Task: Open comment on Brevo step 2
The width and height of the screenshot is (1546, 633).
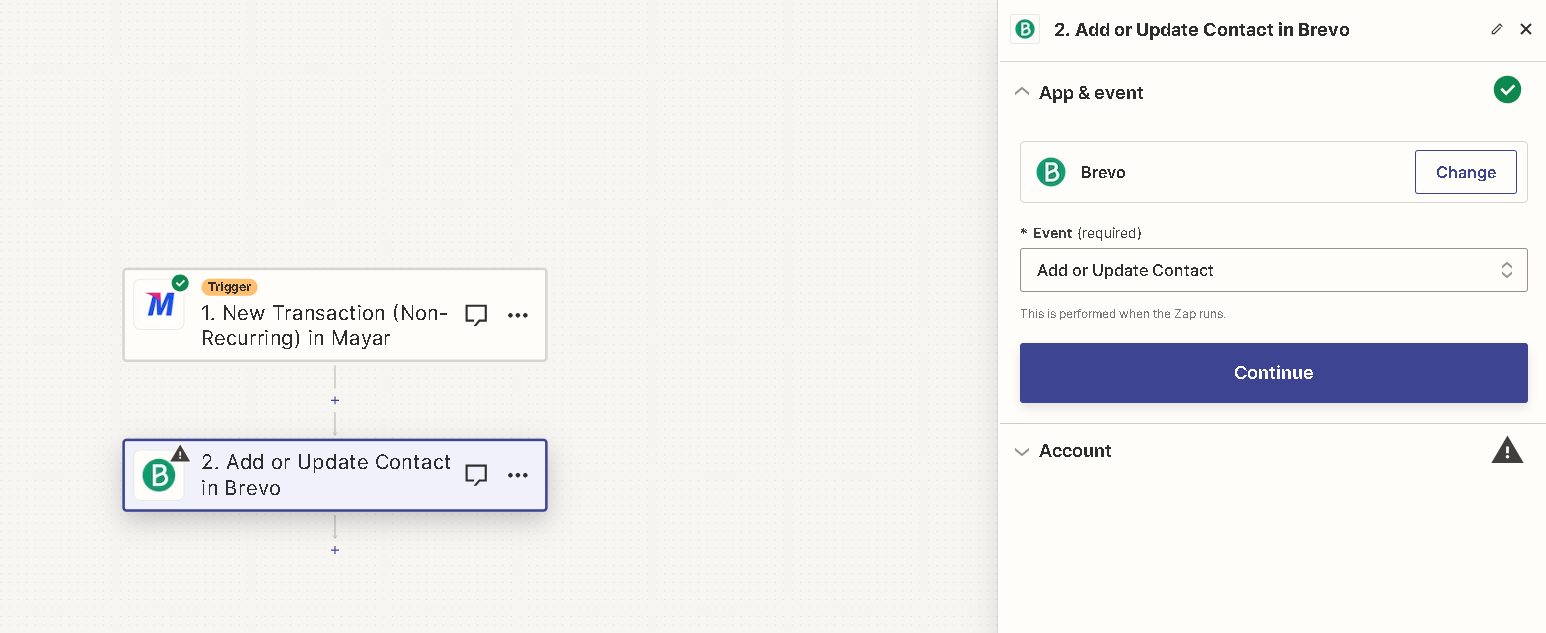Action: pyautogui.click(x=477, y=475)
